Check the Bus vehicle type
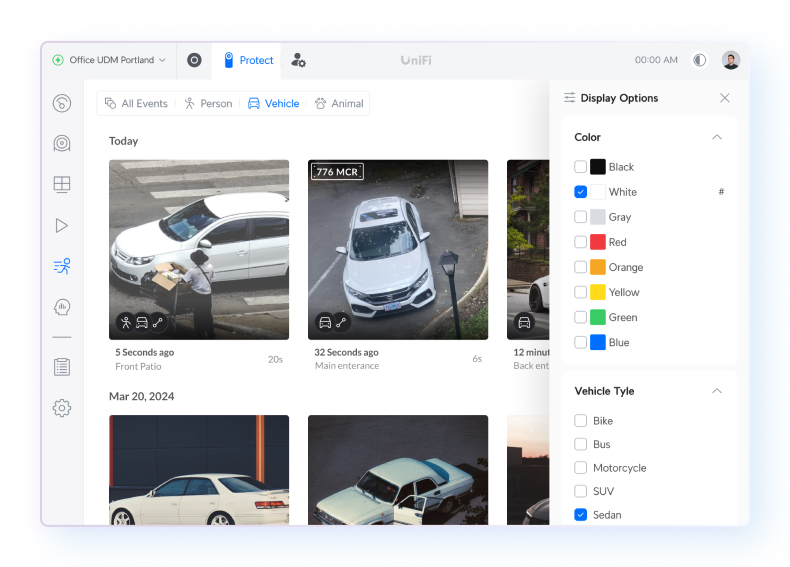Image resolution: width=790 pixels, height=567 pixels. (580, 444)
